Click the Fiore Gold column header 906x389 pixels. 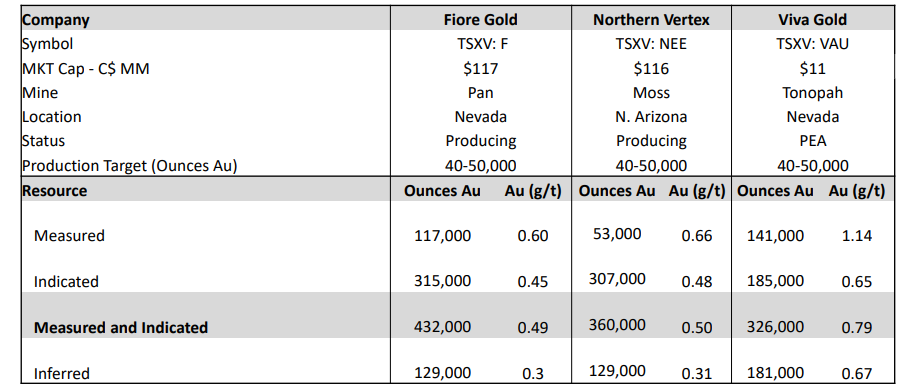(x=480, y=20)
